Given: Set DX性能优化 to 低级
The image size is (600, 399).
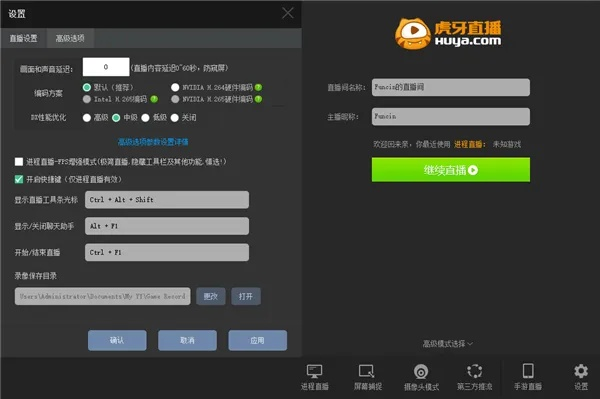Looking at the screenshot, I should (145, 118).
